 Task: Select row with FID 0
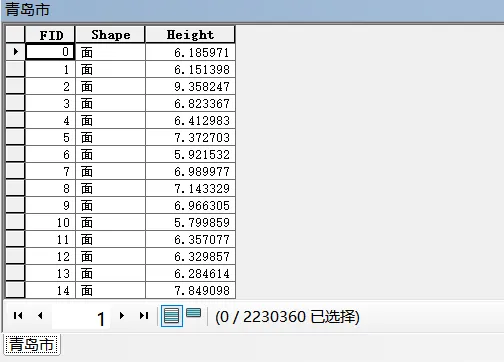[15, 52]
